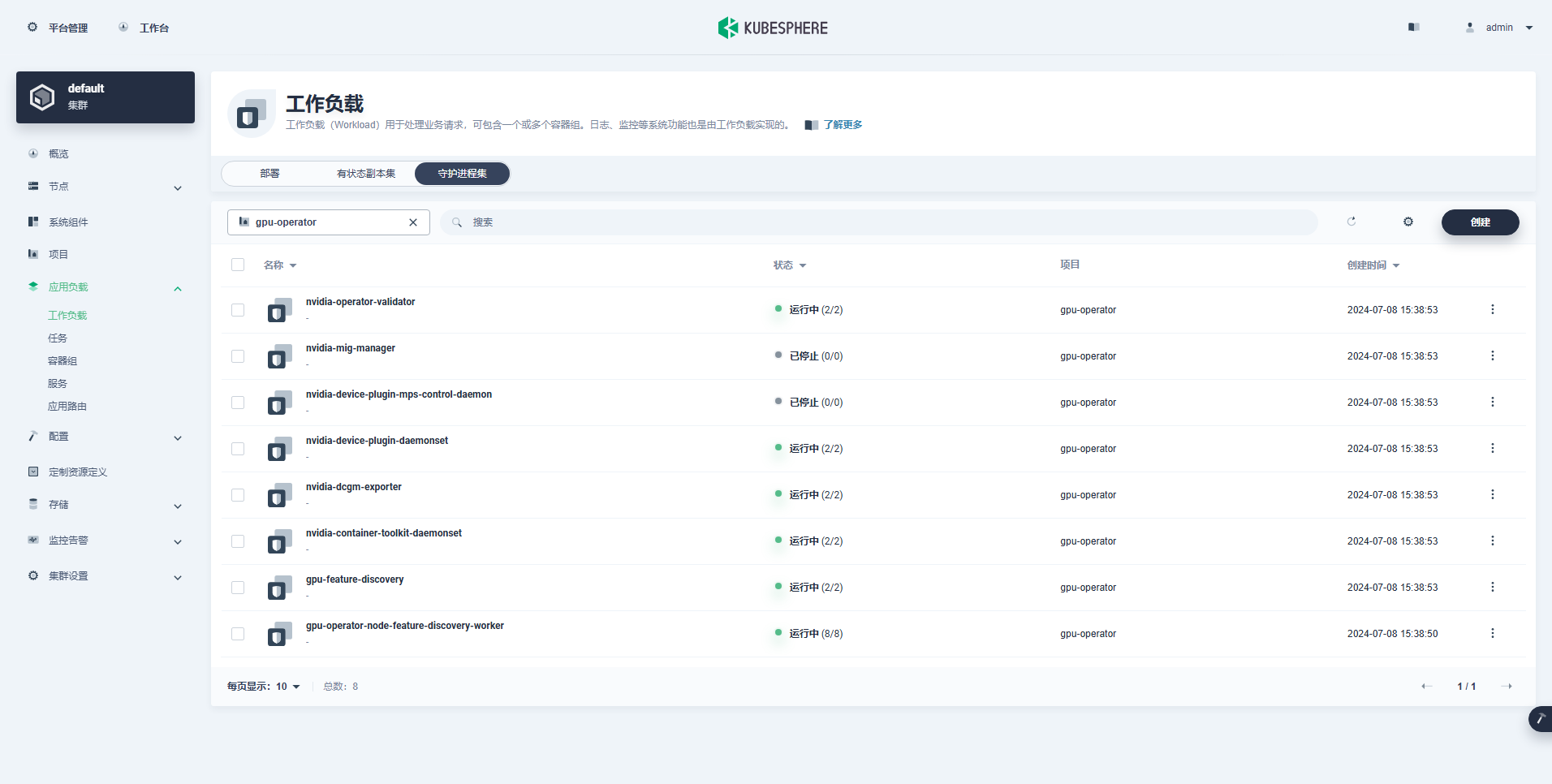Open 定制资源定义 CRDs
The image size is (1552, 784).
click(x=78, y=472)
